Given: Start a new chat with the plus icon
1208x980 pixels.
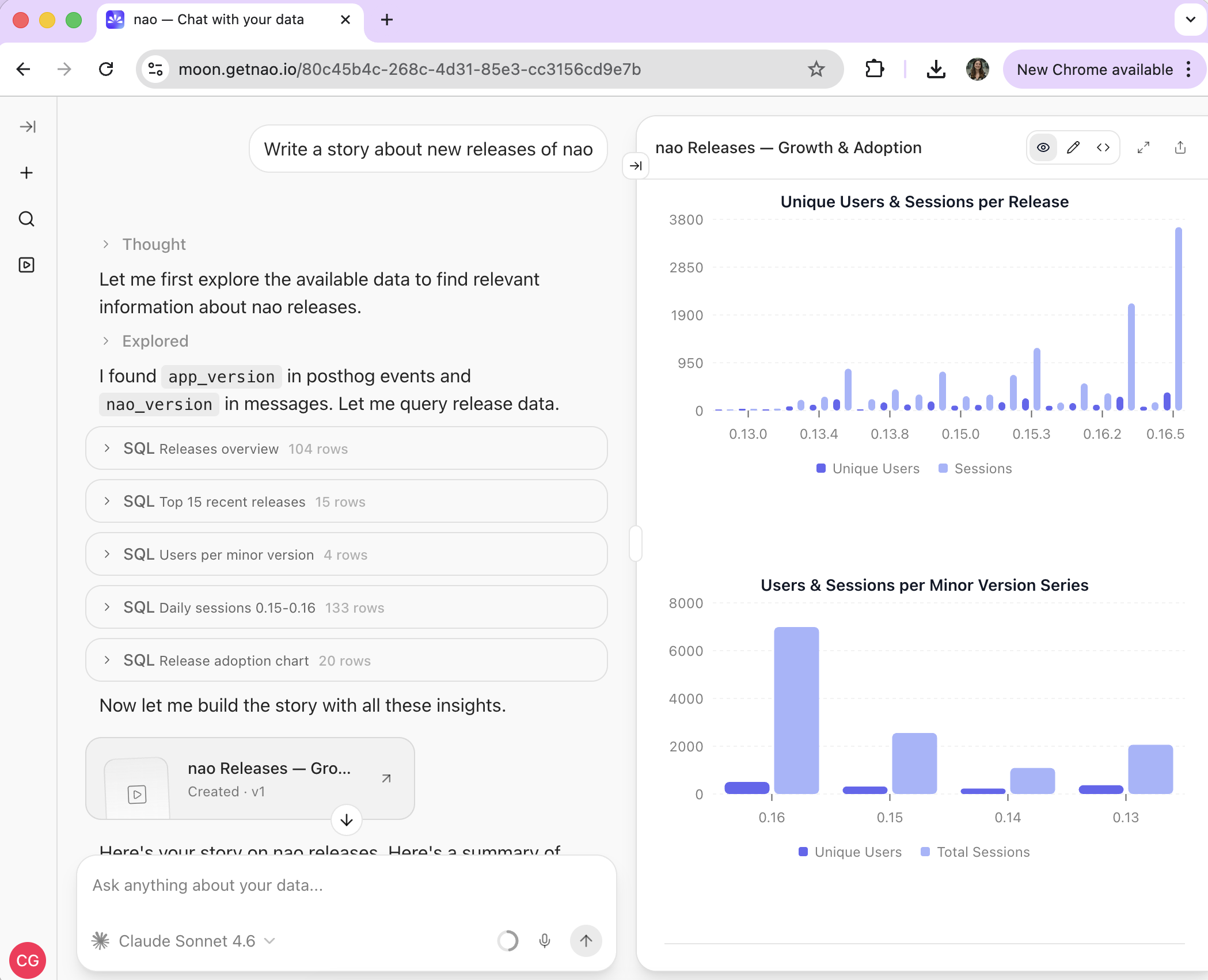Looking at the screenshot, I should pyautogui.click(x=26, y=173).
